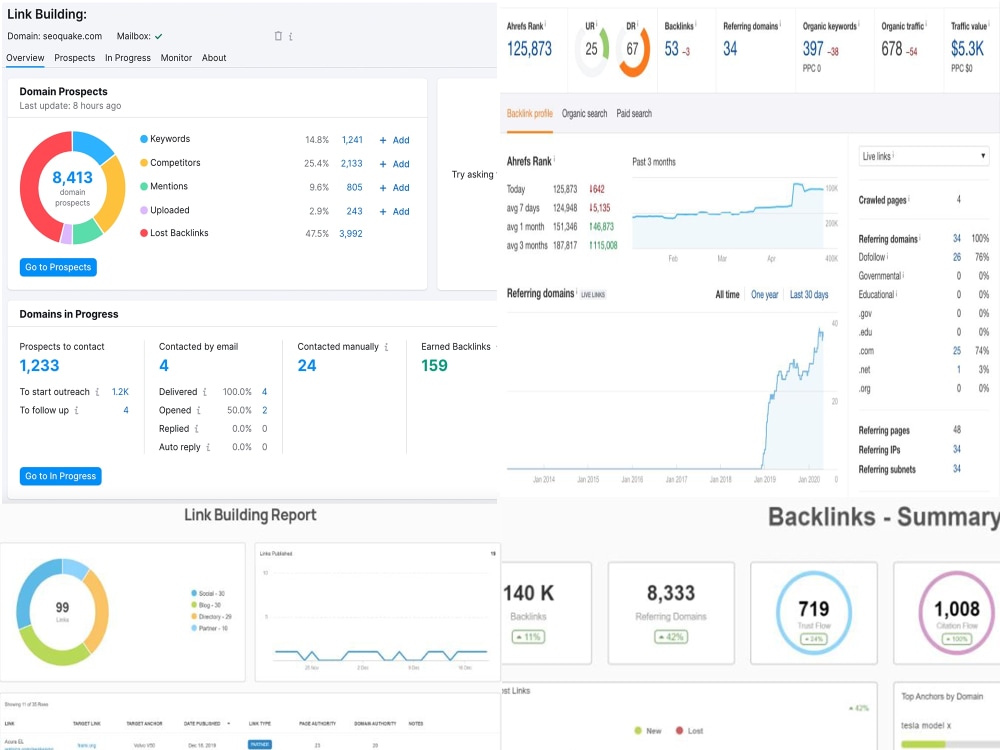Select the Paid search tab
The height and width of the screenshot is (750, 1000).
(634, 114)
